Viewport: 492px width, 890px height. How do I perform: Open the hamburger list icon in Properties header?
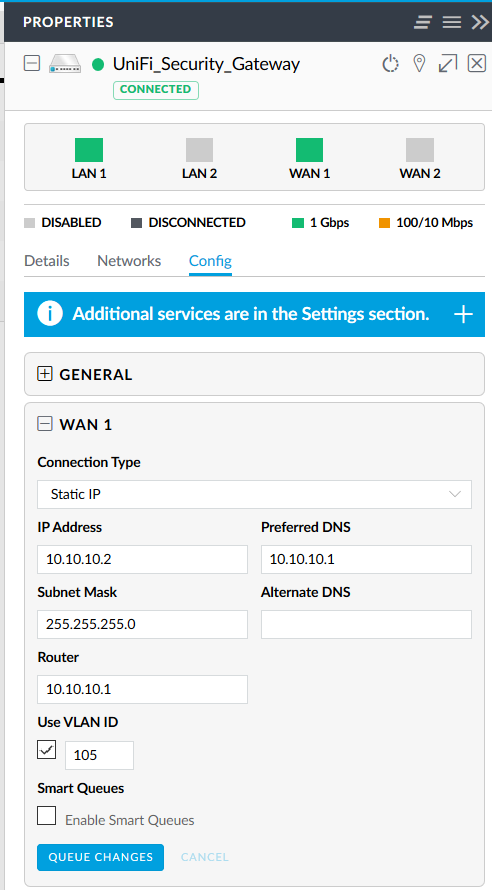coord(452,22)
